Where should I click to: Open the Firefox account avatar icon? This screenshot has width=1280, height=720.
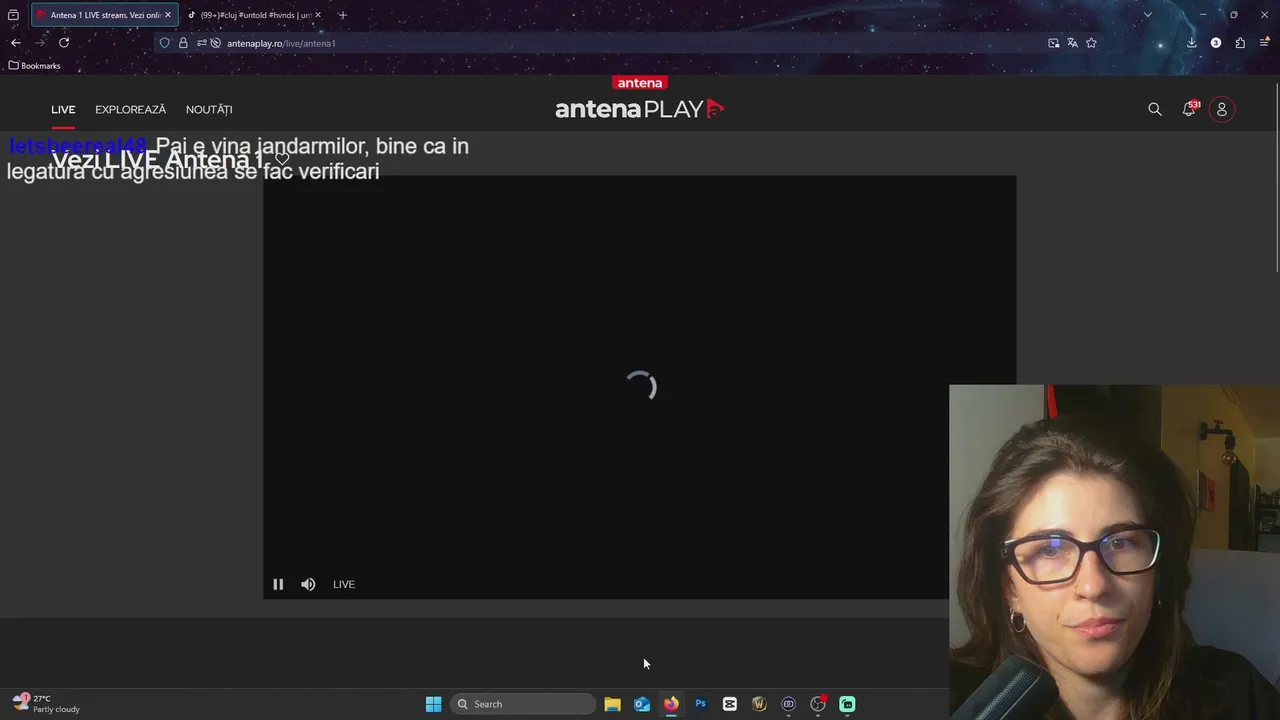pyautogui.click(x=1216, y=43)
